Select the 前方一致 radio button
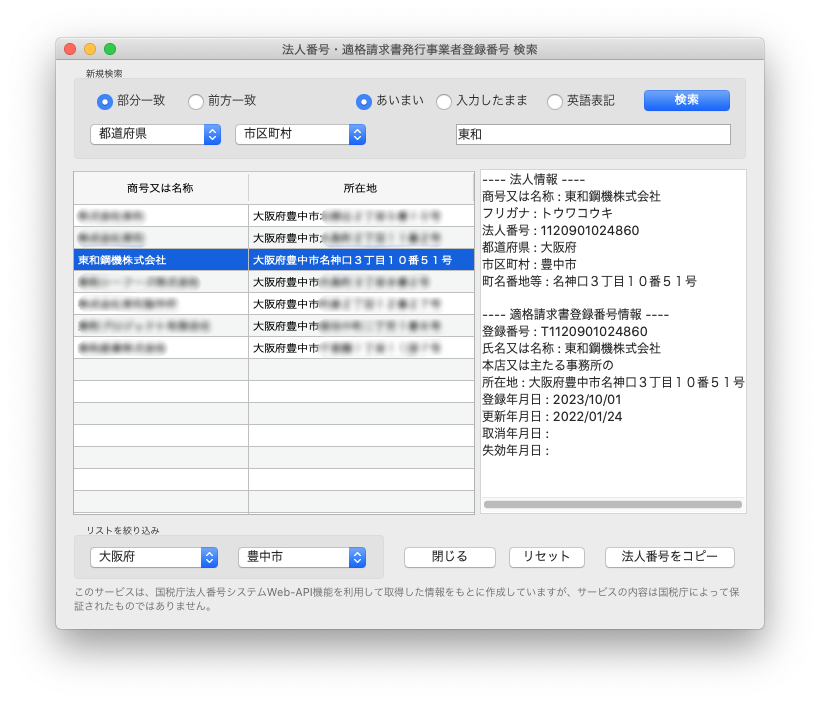Viewport: 820px width, 703px height. point(196,101)
